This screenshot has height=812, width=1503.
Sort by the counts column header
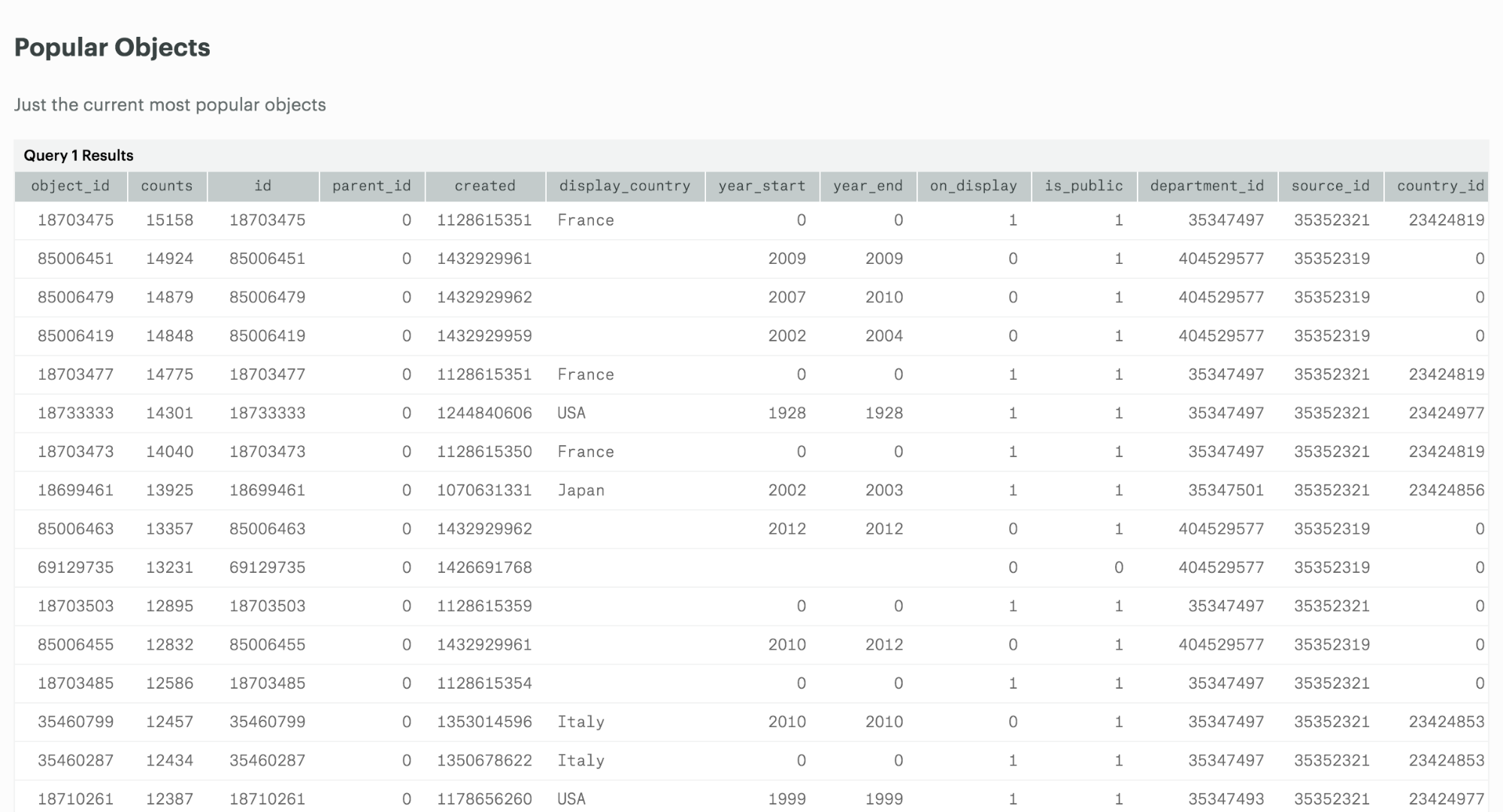click(x=167, y=186)
